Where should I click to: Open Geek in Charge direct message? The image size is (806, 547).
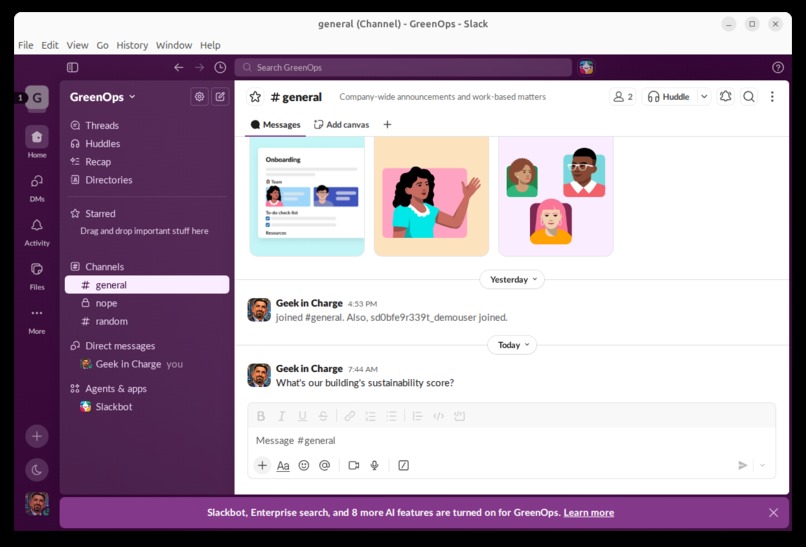[147, 364]
